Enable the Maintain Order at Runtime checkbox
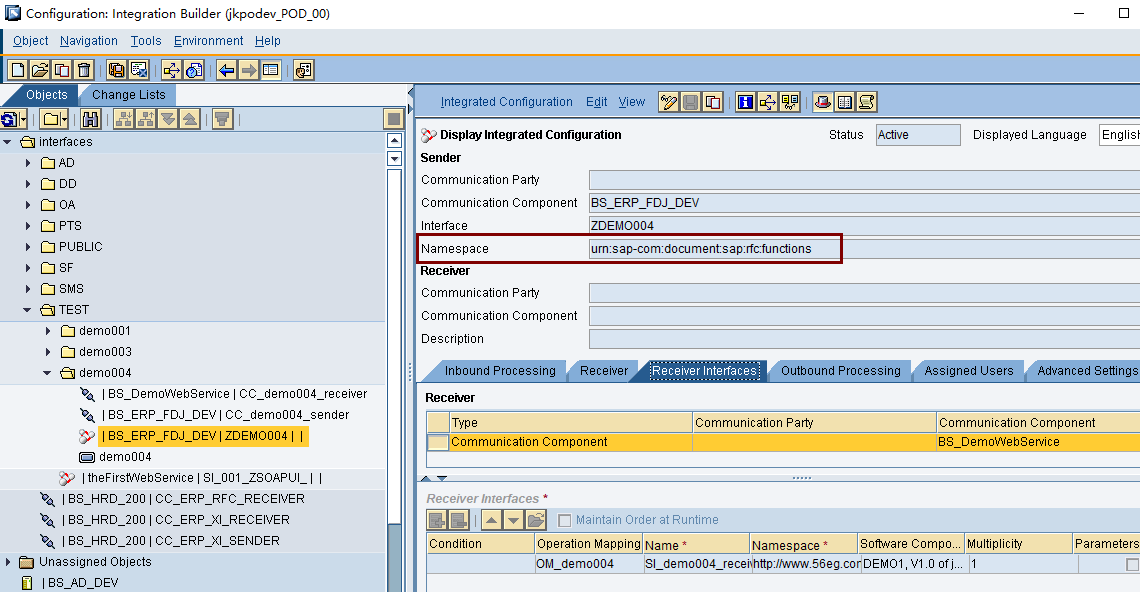Screen dimensions: 1140x592 click(x=565, y=519)
